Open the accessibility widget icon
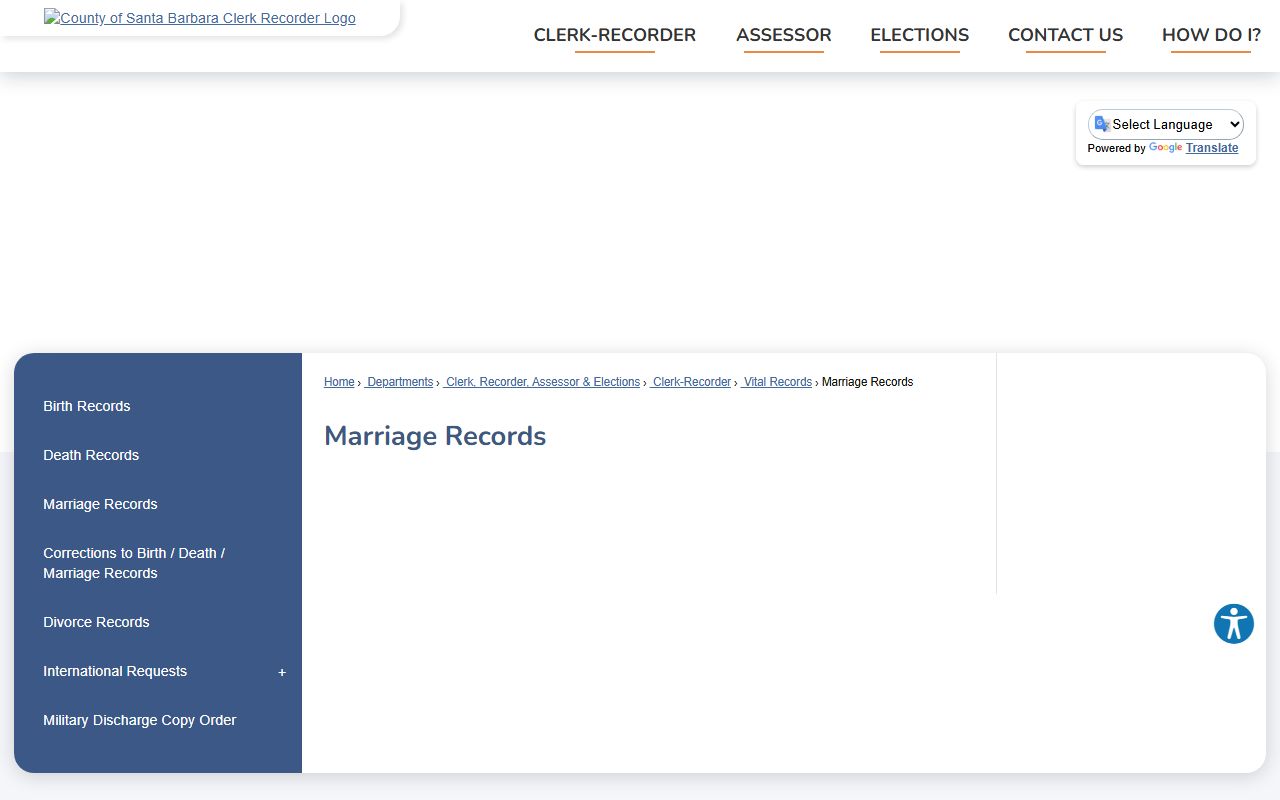This screenshot has height=800, width=1280. 1234,624
